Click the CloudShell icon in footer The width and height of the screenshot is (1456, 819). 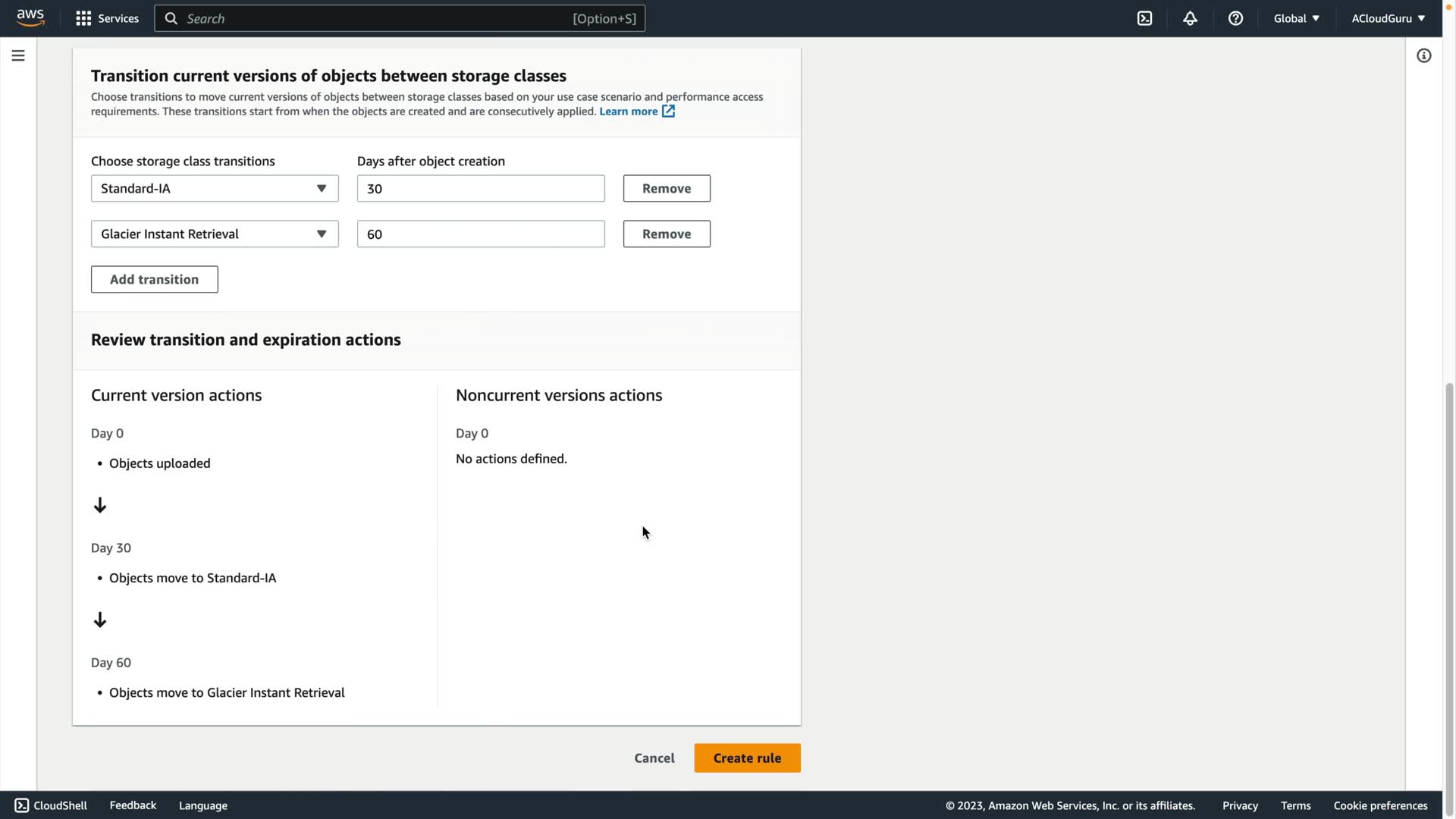(x=22, y=805)
